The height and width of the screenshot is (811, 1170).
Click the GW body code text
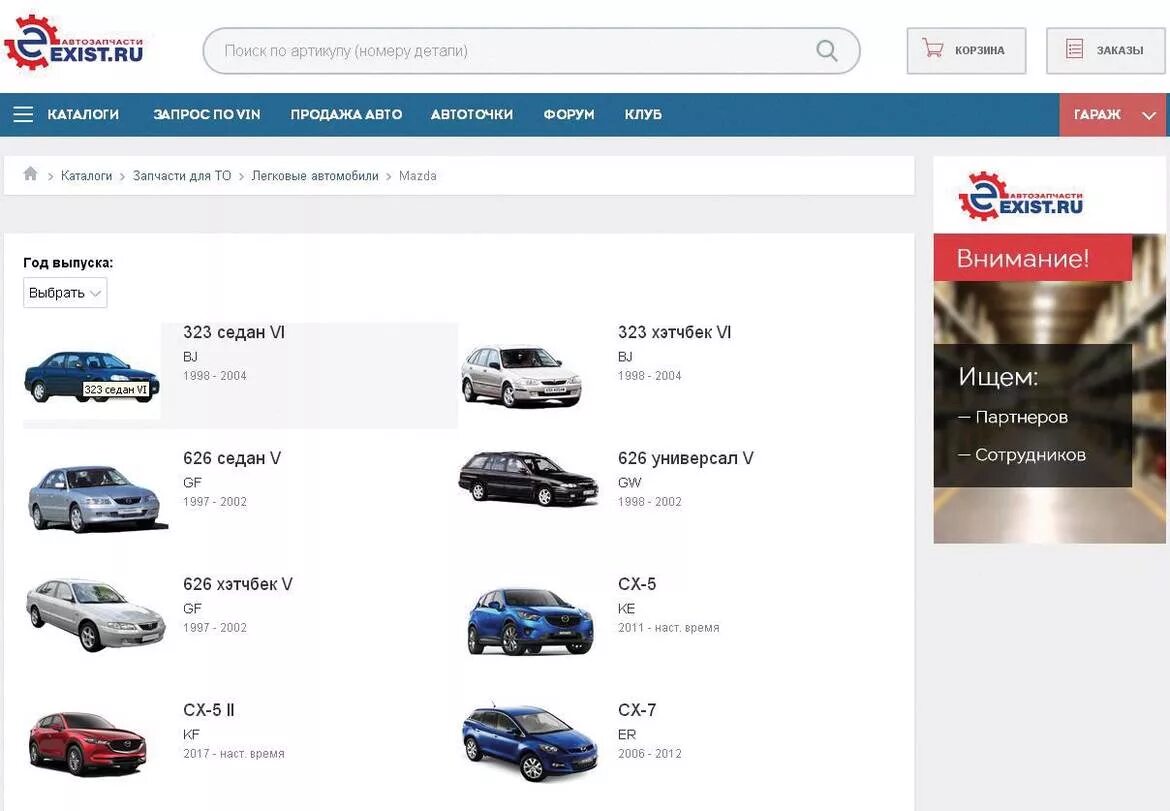click(x=629, y=483)
